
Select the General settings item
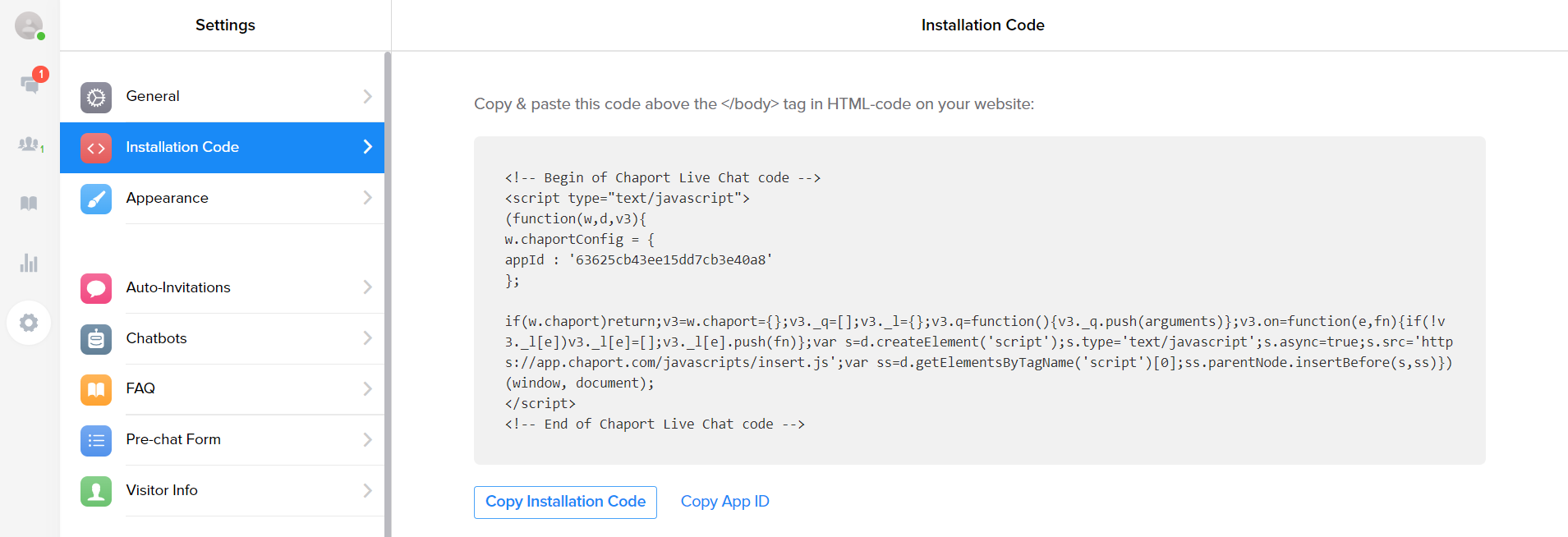pyautogui.click(x=222, y=97)
